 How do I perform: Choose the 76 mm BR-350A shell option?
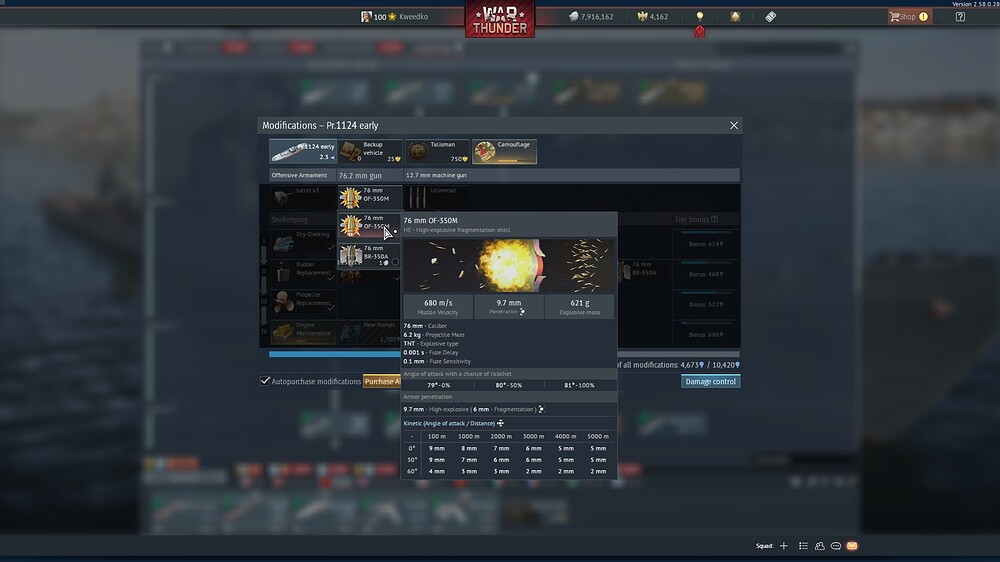370,255
